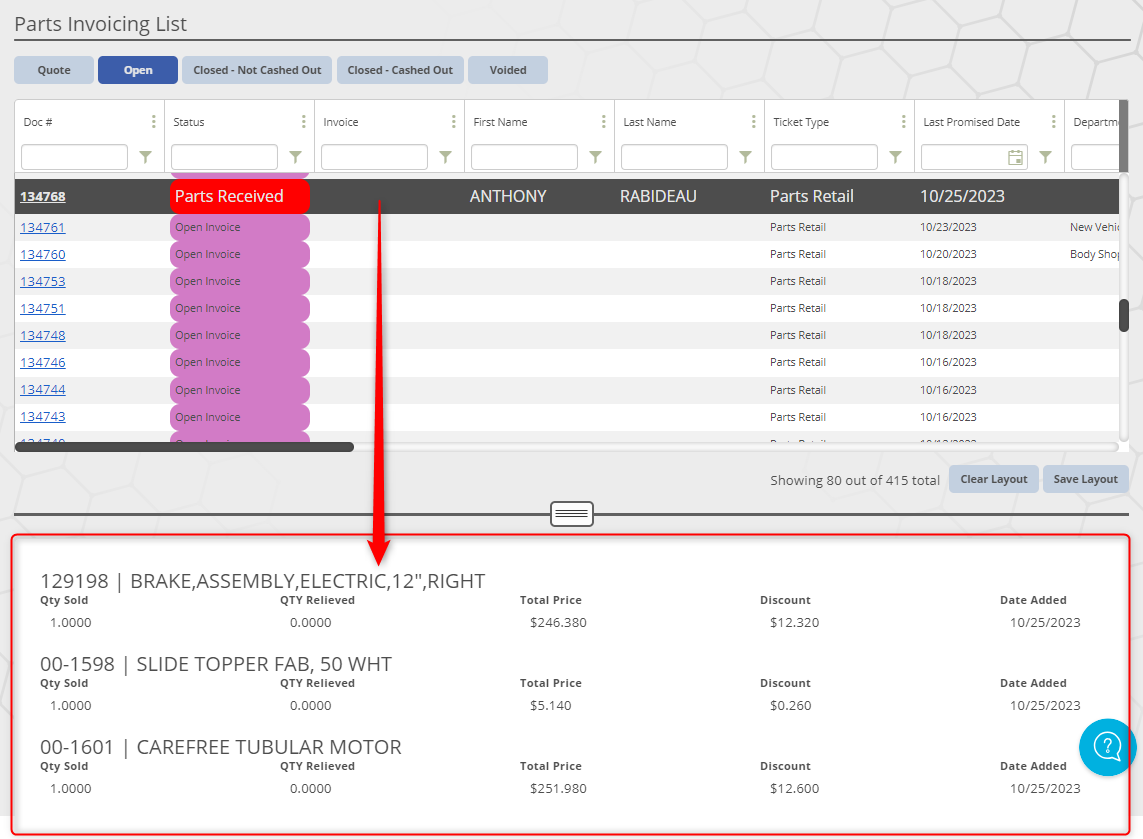This screenshot has width=1143, height=839.
Task: Open the Last Name column options menu
Action: (754, 122)
